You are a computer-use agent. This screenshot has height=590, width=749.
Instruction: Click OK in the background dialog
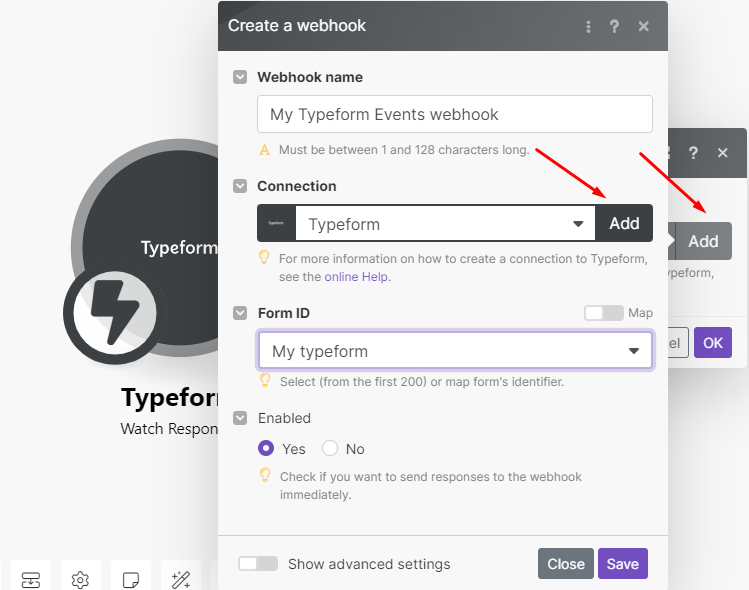713,343
